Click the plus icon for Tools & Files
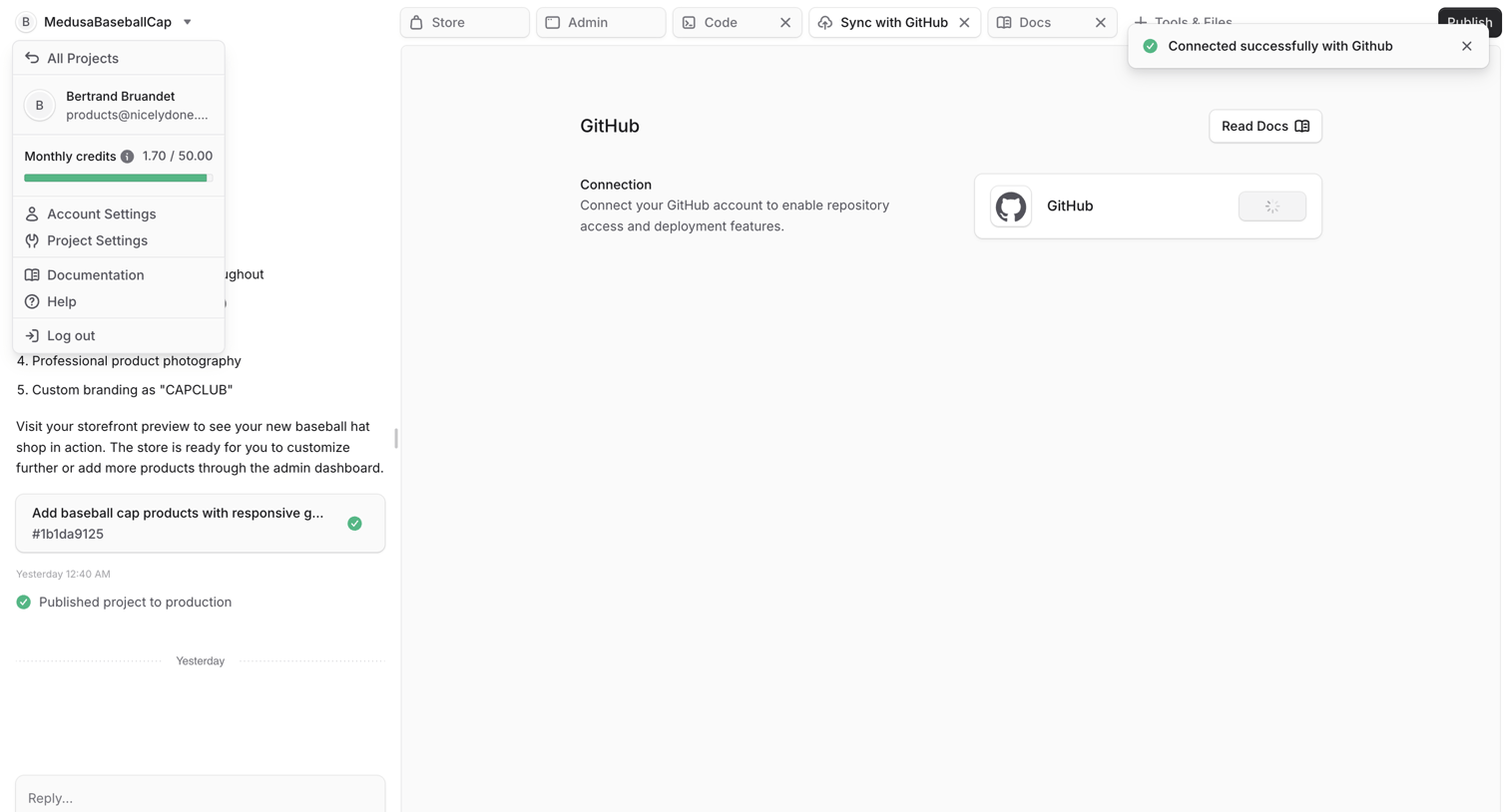The height and width of the screenshot is (812, 1509). pyautogui.click(x=1141, y=22)
